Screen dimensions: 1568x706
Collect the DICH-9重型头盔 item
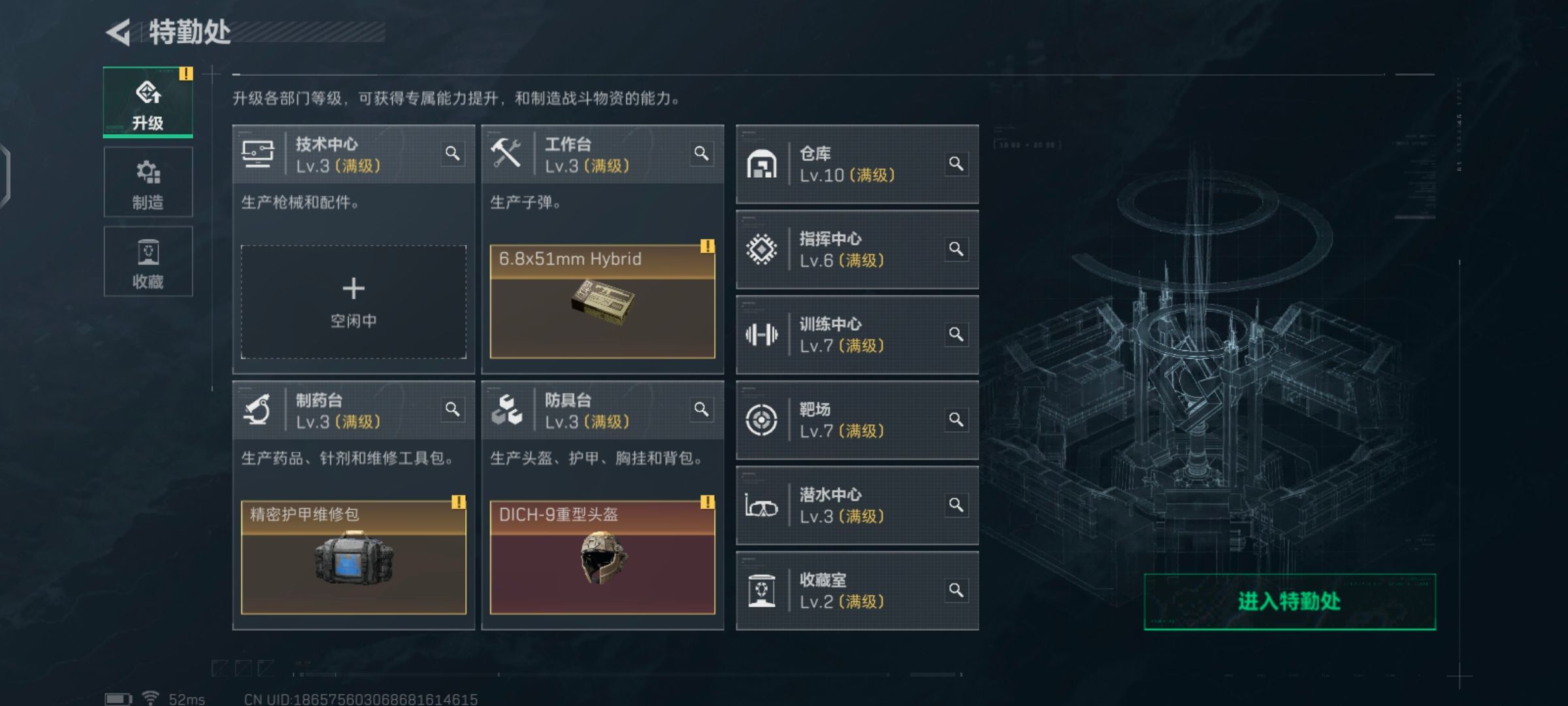[602, 558]
